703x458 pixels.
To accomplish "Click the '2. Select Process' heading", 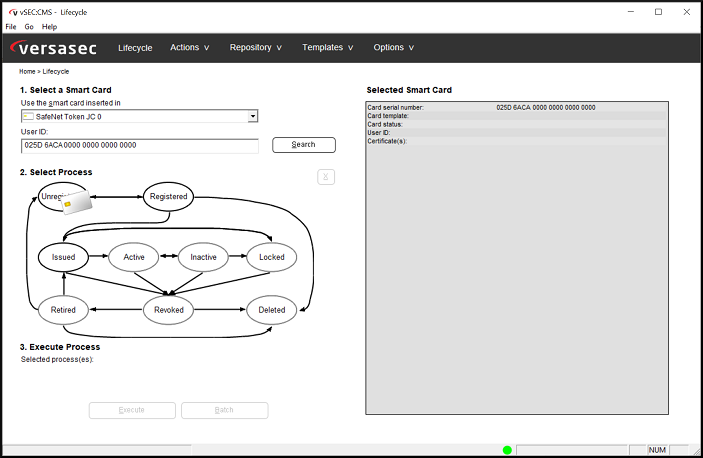I will point(56,172).
